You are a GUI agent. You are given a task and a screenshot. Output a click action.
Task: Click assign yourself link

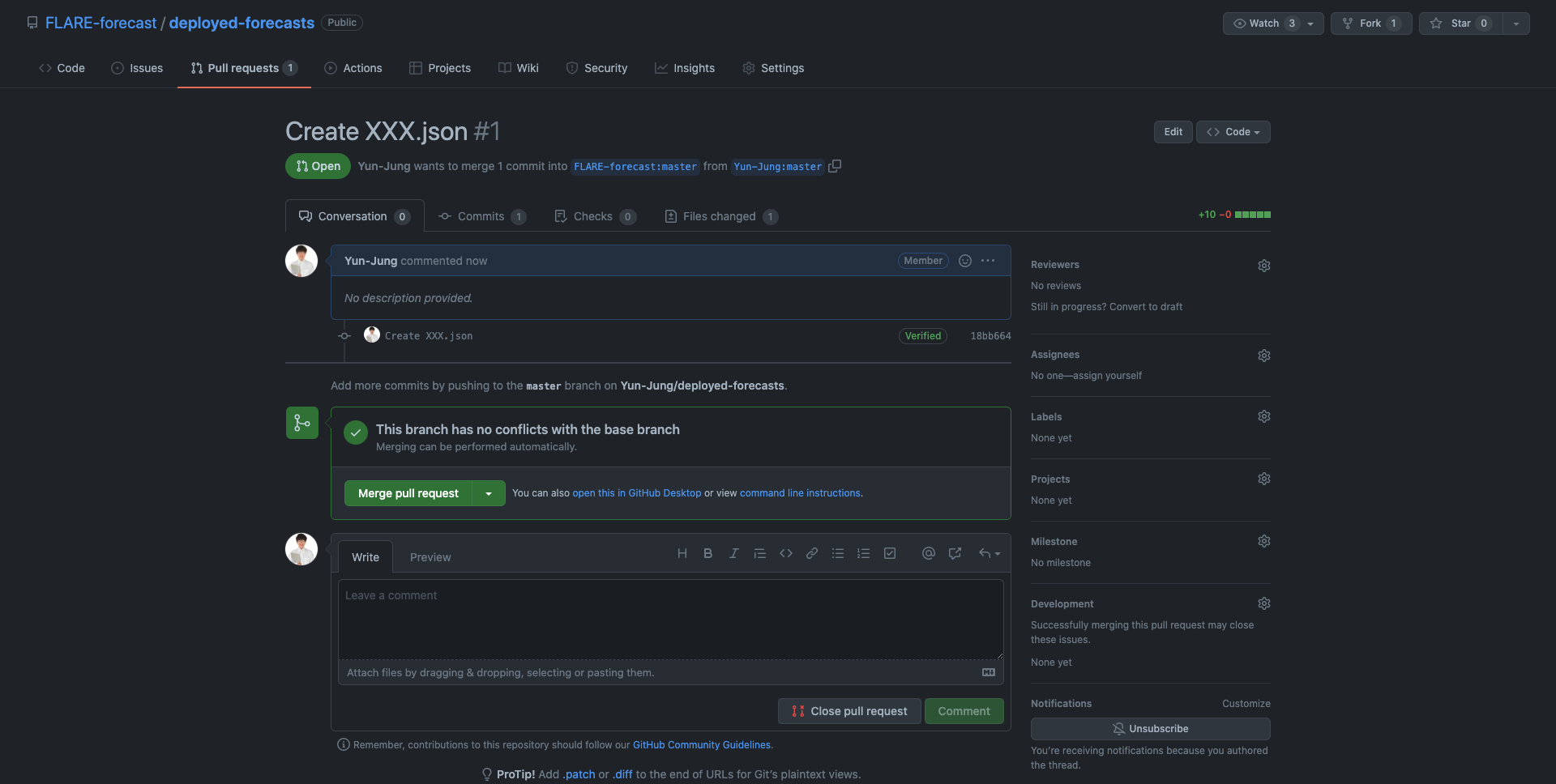pos(1108,376)
